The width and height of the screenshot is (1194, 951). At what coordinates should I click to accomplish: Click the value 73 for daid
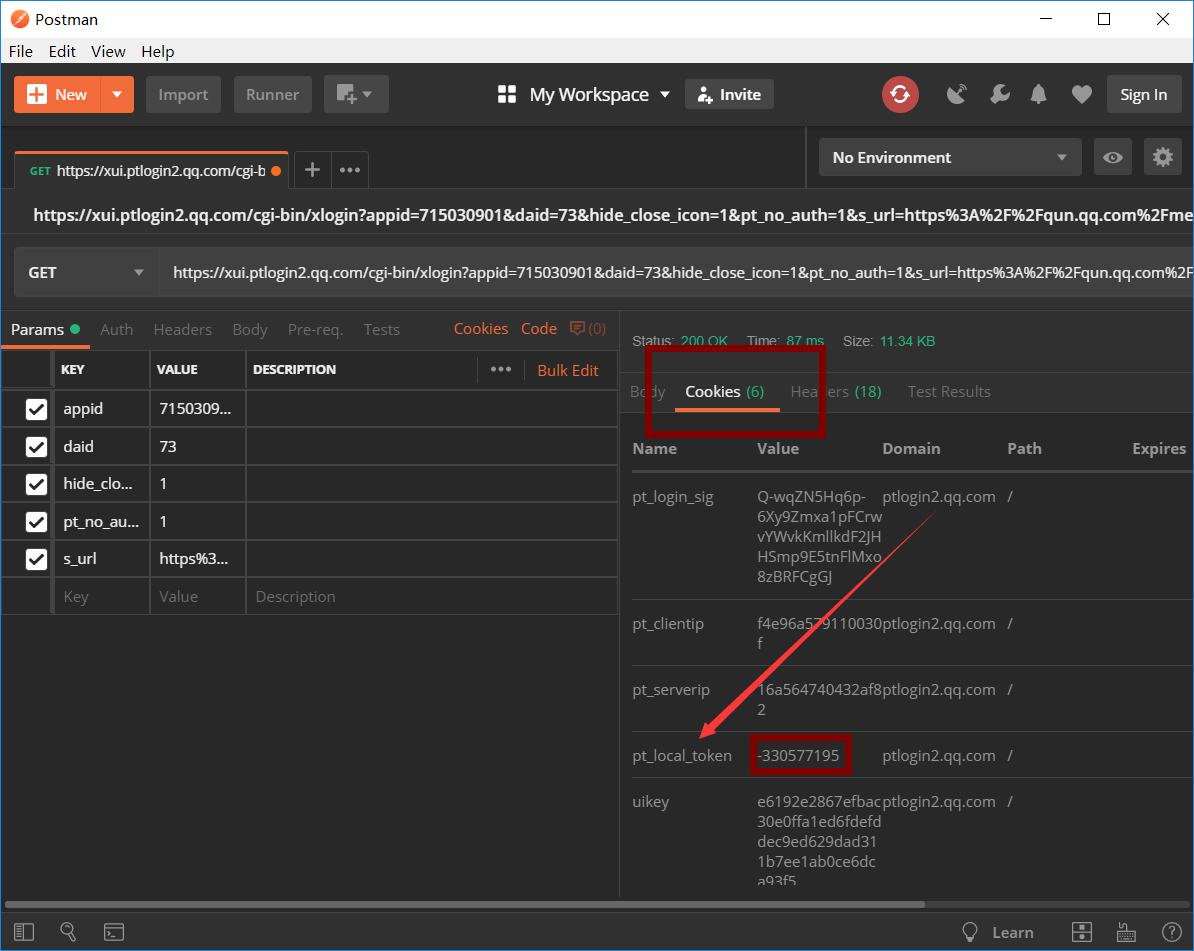[x=168, y=446]
